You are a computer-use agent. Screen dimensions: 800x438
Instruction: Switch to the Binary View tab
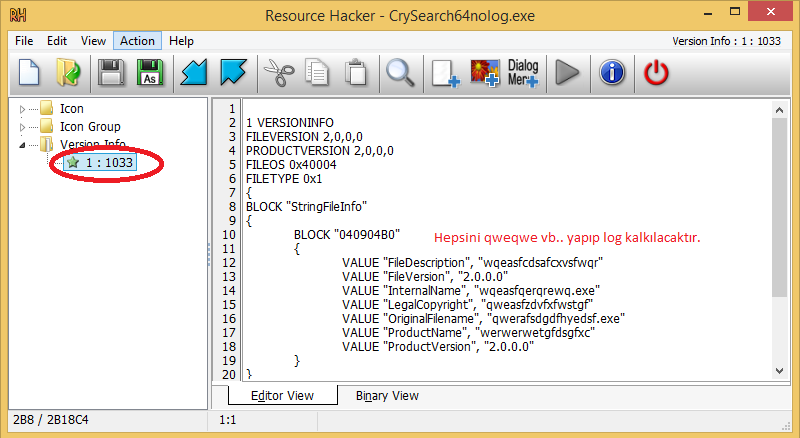(x=387, y=396)
